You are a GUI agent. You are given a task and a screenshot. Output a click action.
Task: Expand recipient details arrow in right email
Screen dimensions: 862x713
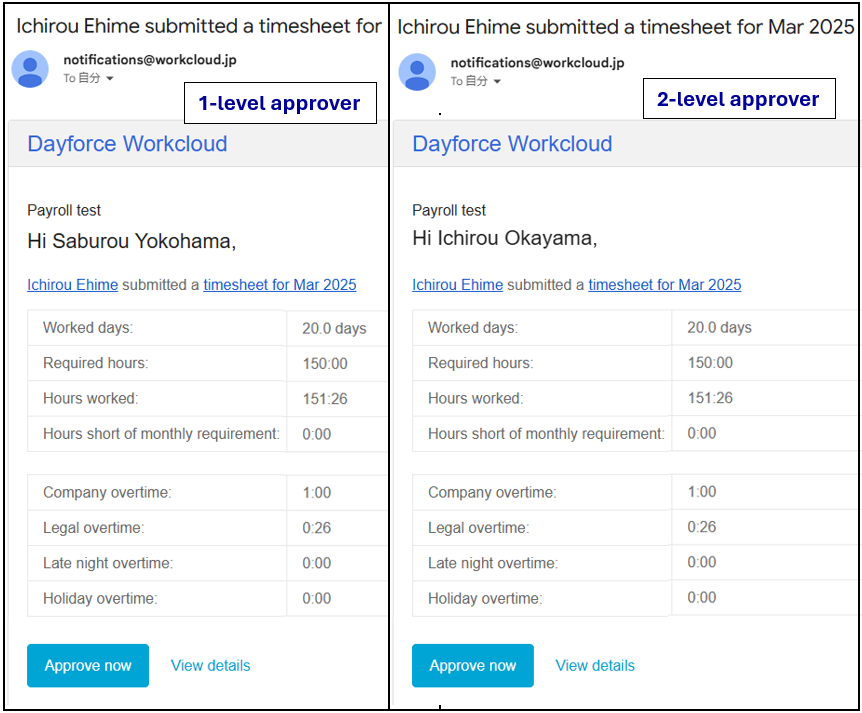click(497, 81)
